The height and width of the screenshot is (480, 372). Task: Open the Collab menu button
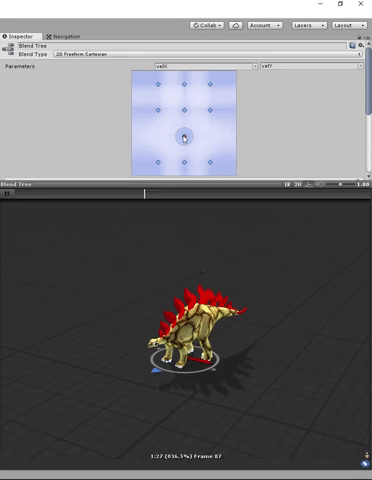(x=207, y=25)
